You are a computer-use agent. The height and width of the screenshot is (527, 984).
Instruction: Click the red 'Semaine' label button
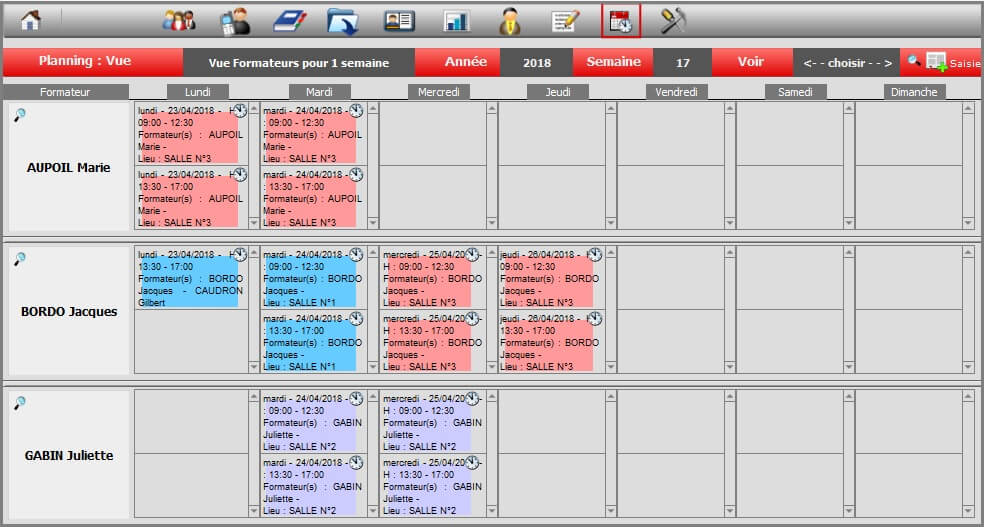tap(613, 62)
